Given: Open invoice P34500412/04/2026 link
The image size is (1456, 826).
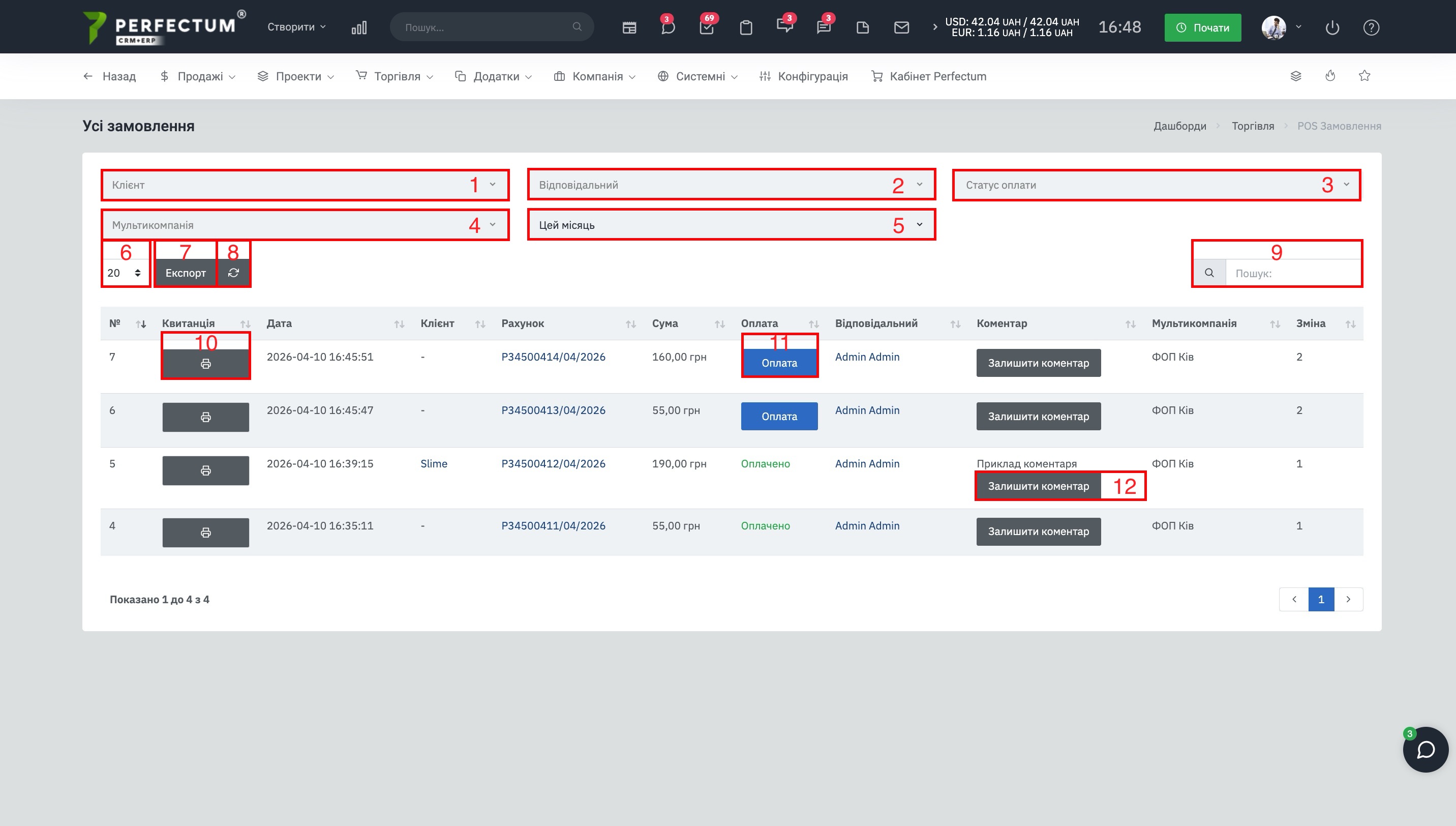Looking at the screenshot, I should tap(553, 463).
